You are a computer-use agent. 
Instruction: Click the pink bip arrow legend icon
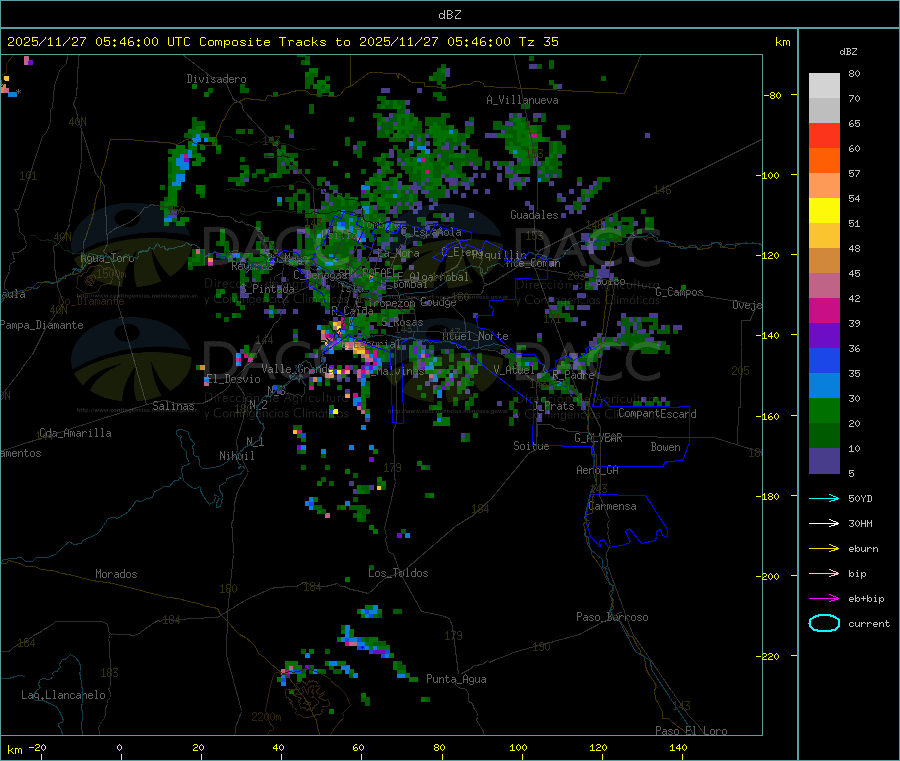pyautogui.click(x=824, y=573)
